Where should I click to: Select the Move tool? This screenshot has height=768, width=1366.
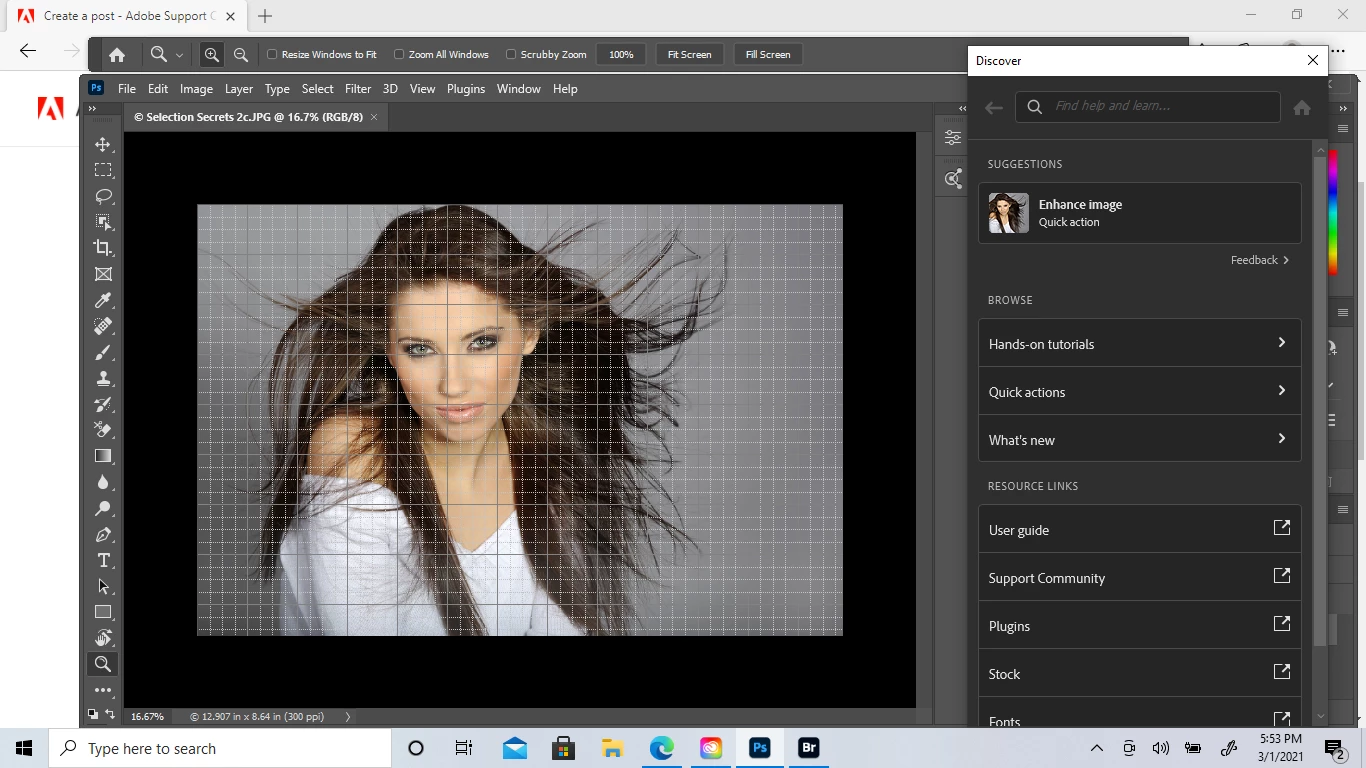[103, 144]
